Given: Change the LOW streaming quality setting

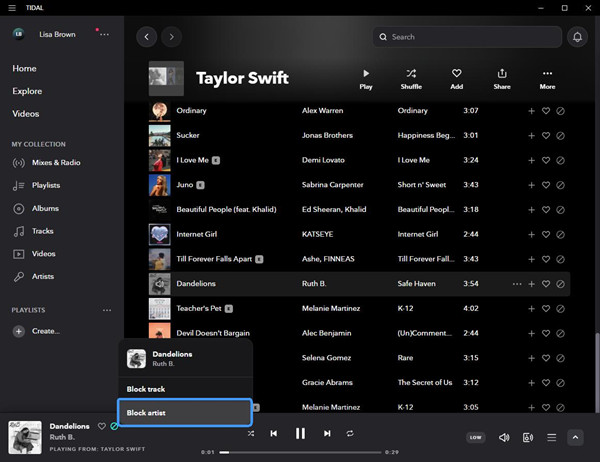Looking at the screenshot, I should [x=476, y=438].
